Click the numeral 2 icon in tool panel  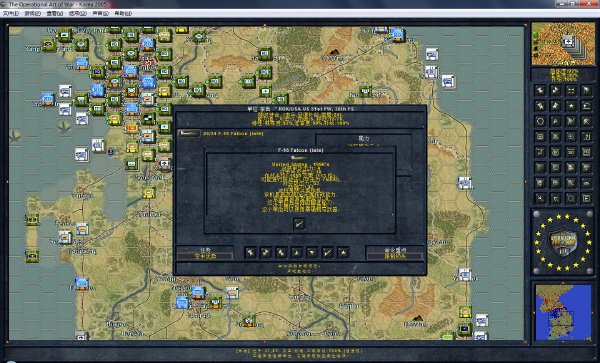[x=586, y=137]
